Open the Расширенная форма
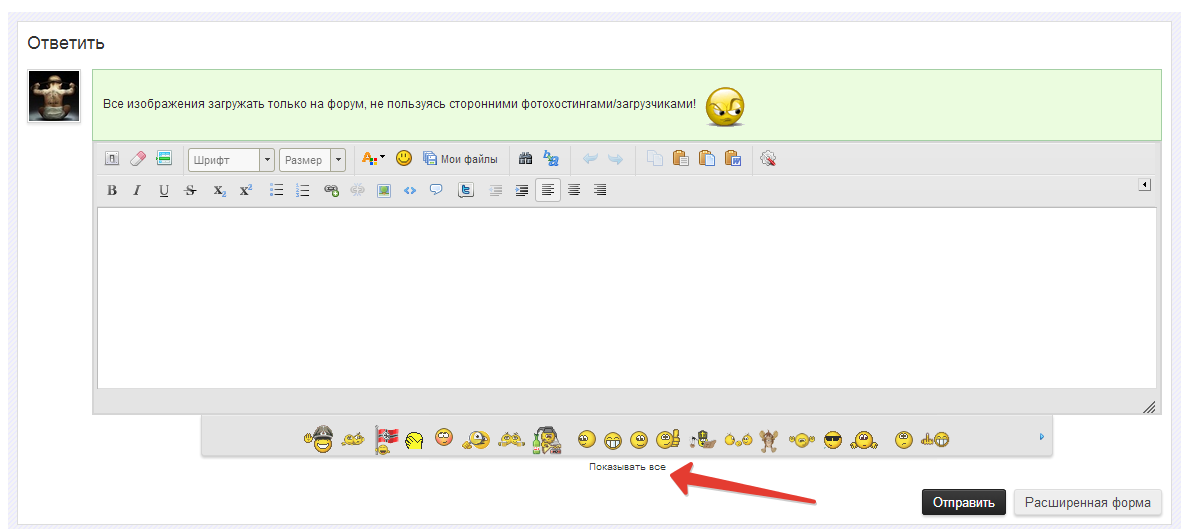This screenshot has width=1184, height=529. 1087,503
